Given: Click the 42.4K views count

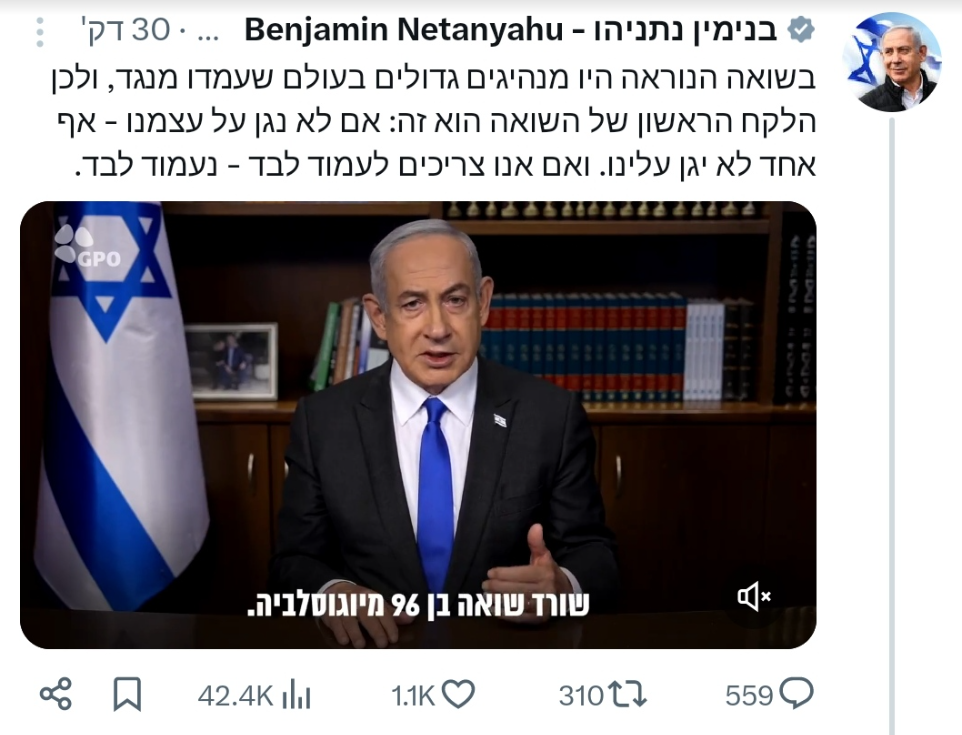Looking at the screenshot, I should click(235, 696).
